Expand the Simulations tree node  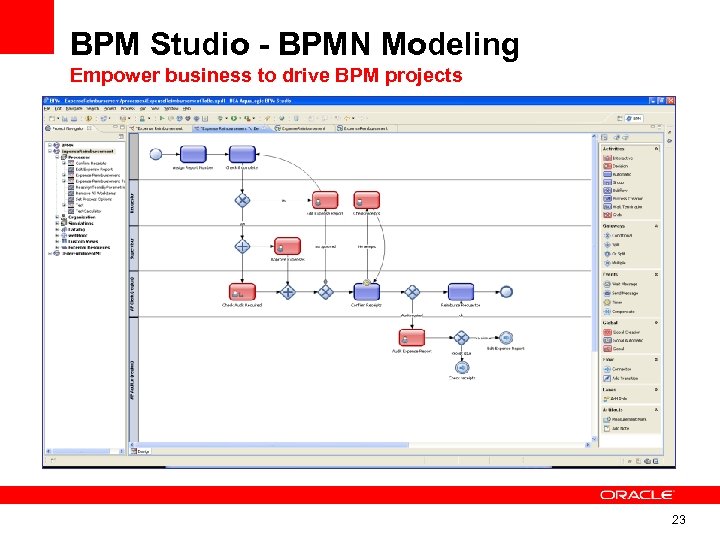57,223
